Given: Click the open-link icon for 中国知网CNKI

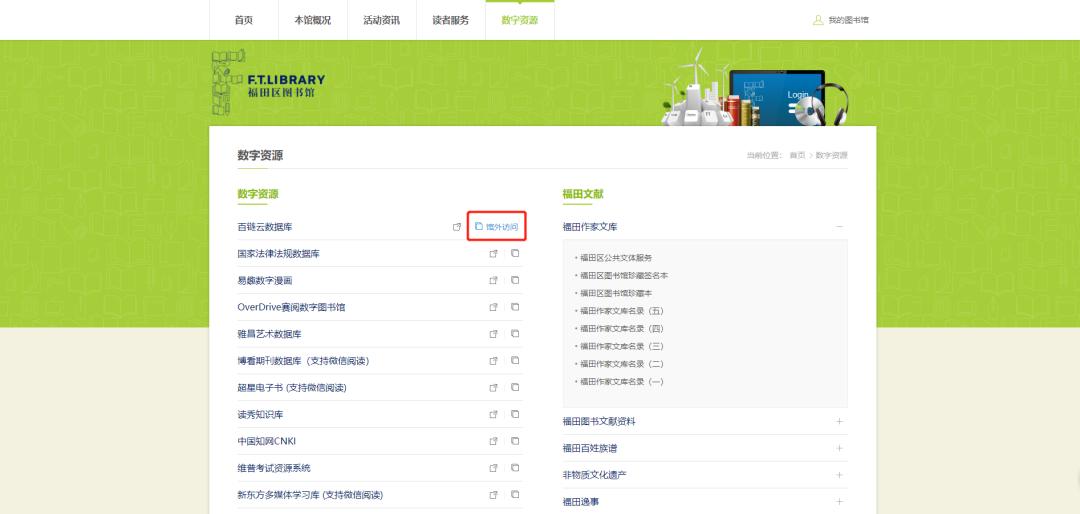Looking at the screenshot, I should point(493,441).
